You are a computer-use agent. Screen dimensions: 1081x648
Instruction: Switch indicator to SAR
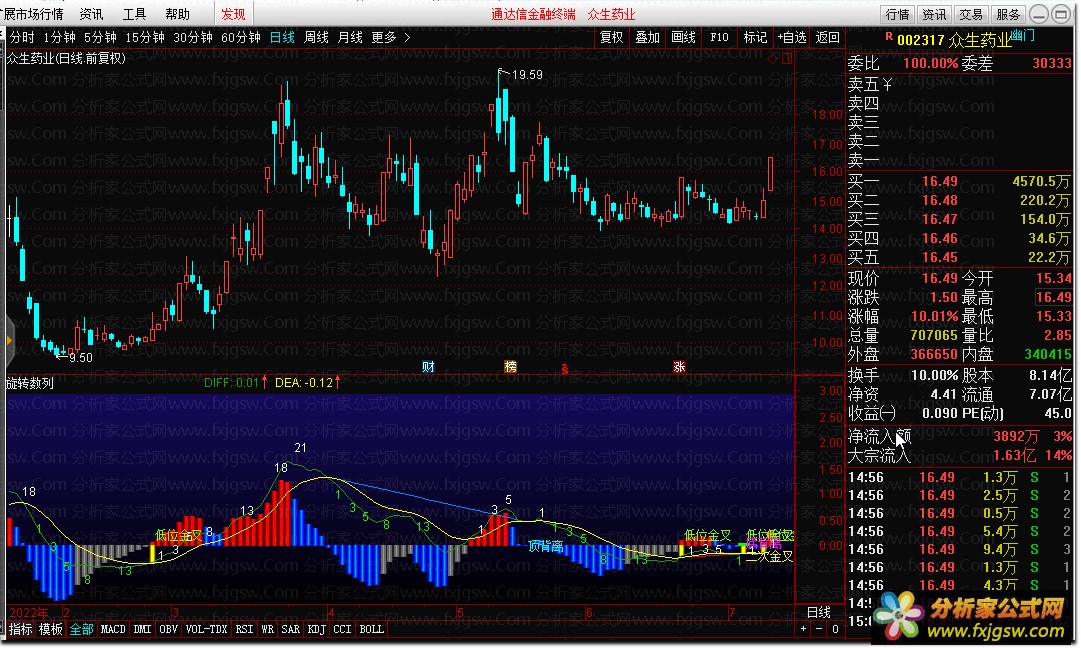pyautogui.click(x=290, y=629)
